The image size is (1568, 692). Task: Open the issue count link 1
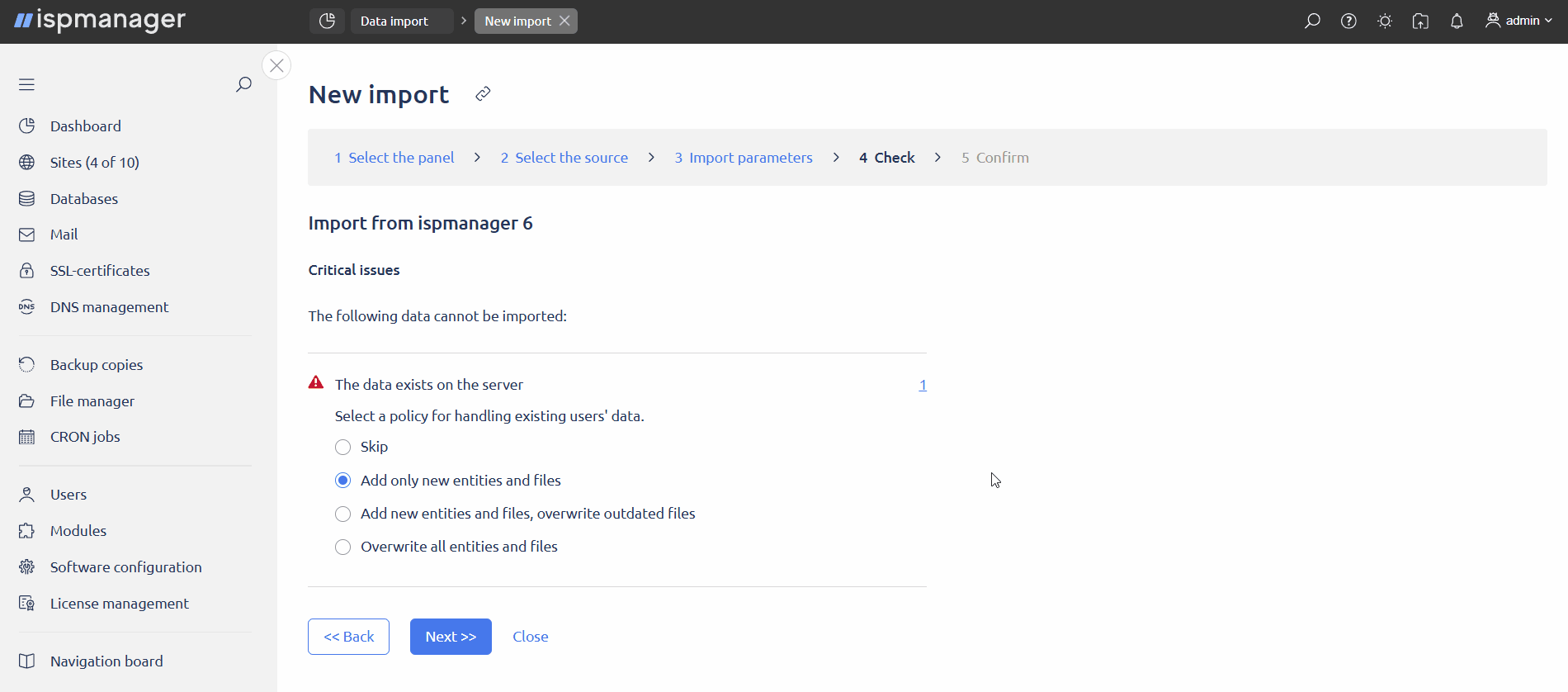click(x=923, y=385)
